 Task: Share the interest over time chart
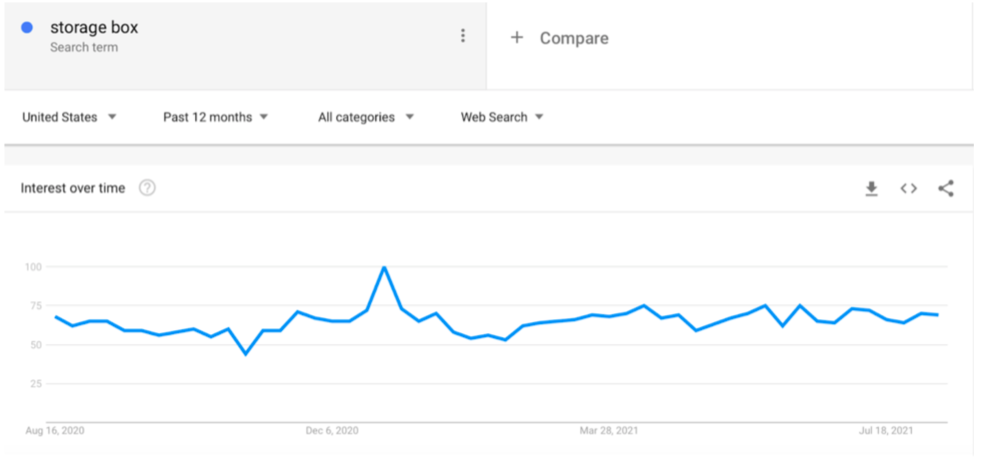click(946, 188)
